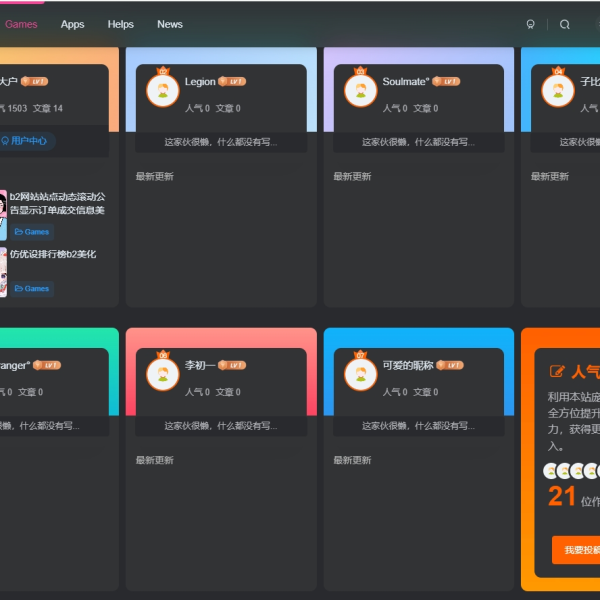Click 可爱的昵称's user avatar
The height and width of the screenshot is (600, 600).
click(x=360, y=373)
